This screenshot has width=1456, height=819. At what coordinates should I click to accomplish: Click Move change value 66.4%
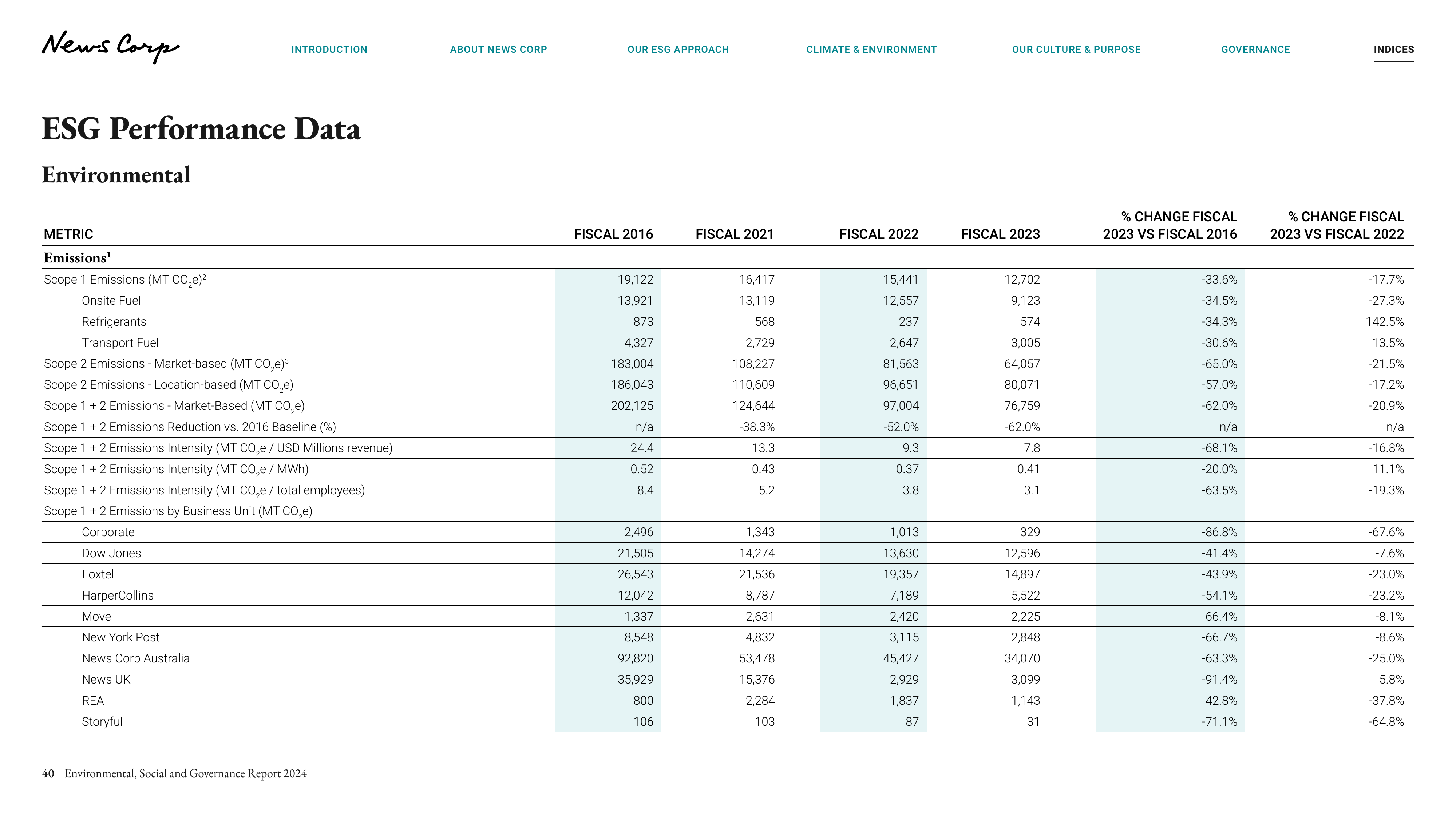coord(1221,616)
